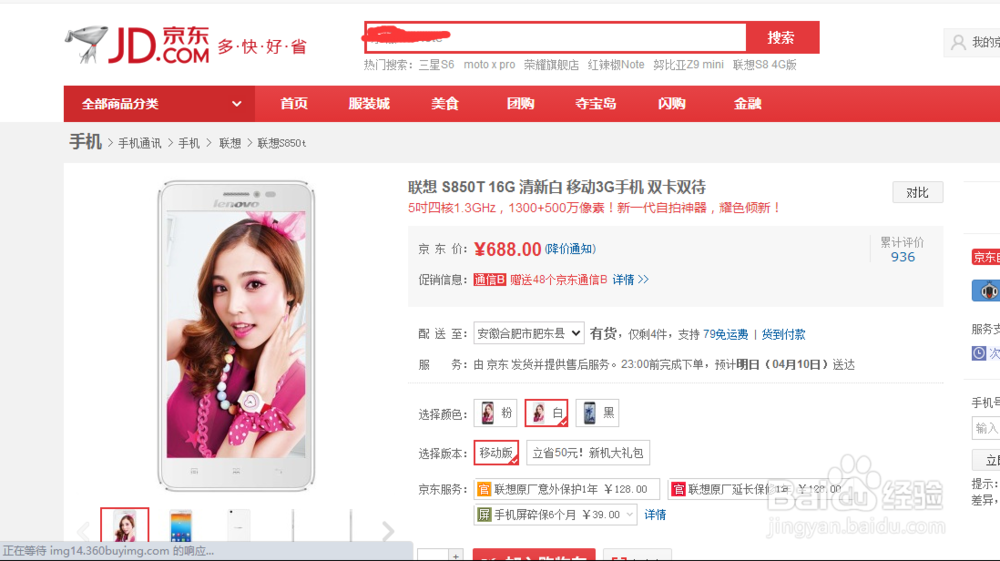Open JD service 详情 link
This screenshot has width=1000, height=561.
click(655, 515)
